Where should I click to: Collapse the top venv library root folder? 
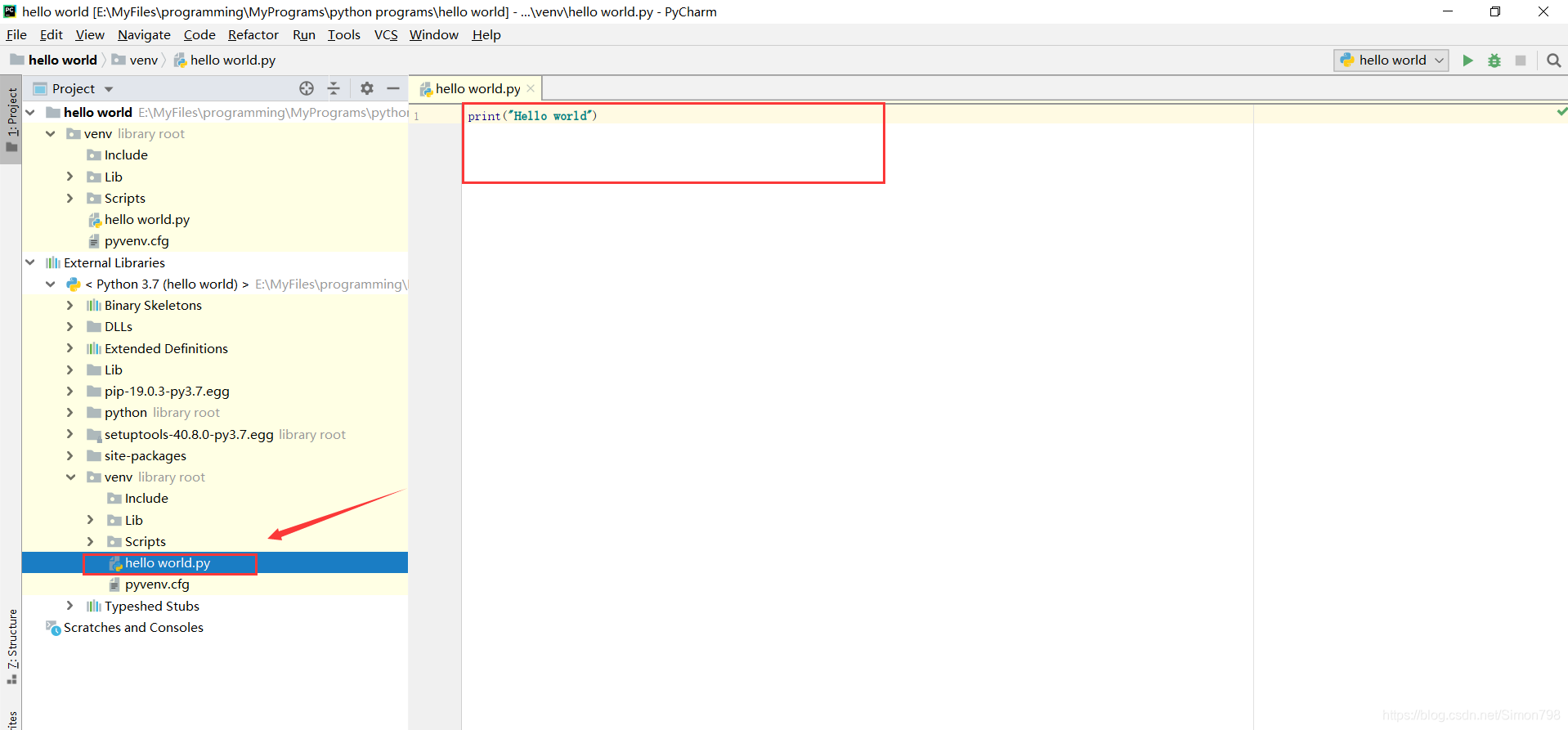pos(51,133)
